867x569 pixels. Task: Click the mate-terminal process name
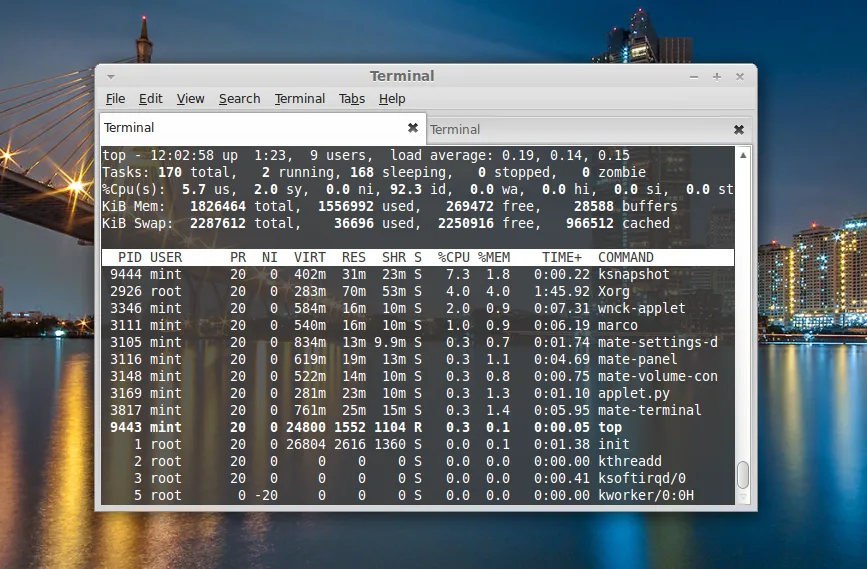650,410
